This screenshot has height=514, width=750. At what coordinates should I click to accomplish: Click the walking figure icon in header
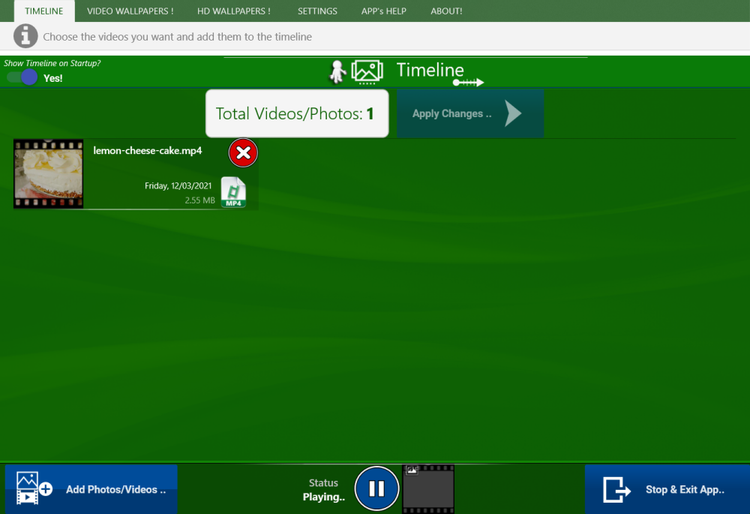click(x=338, y=72)
